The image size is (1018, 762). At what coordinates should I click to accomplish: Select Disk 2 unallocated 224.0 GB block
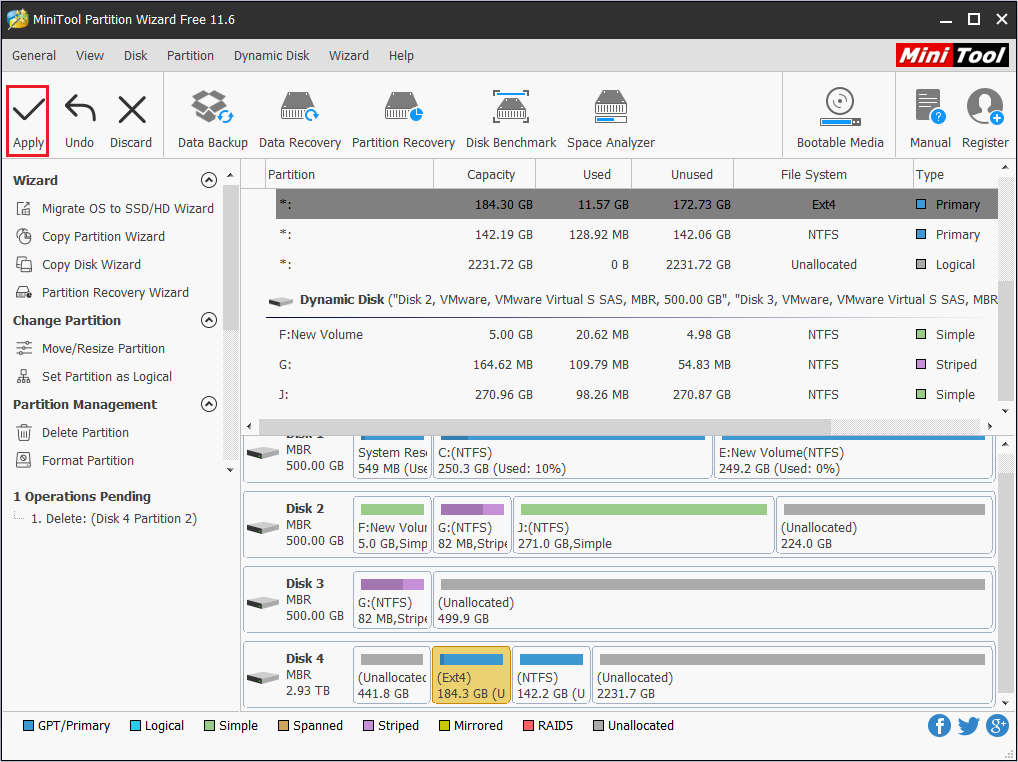point(884,525)
